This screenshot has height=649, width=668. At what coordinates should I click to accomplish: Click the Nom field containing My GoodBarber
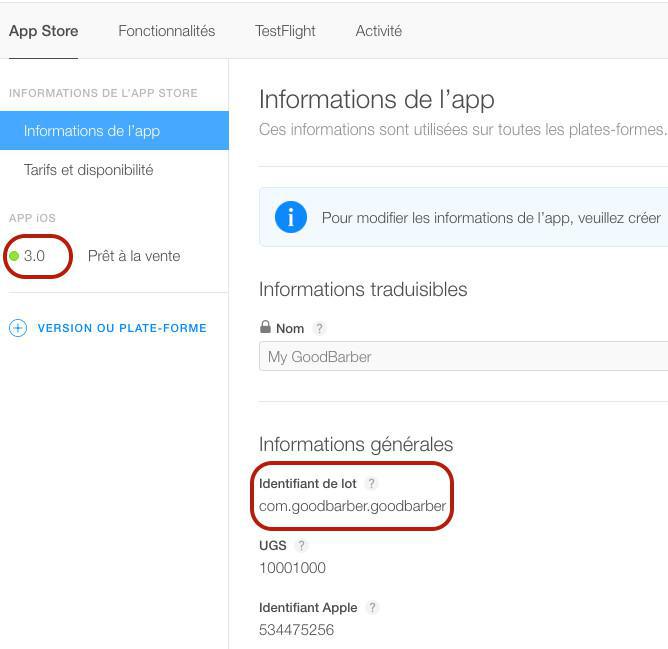coord(460,357)
